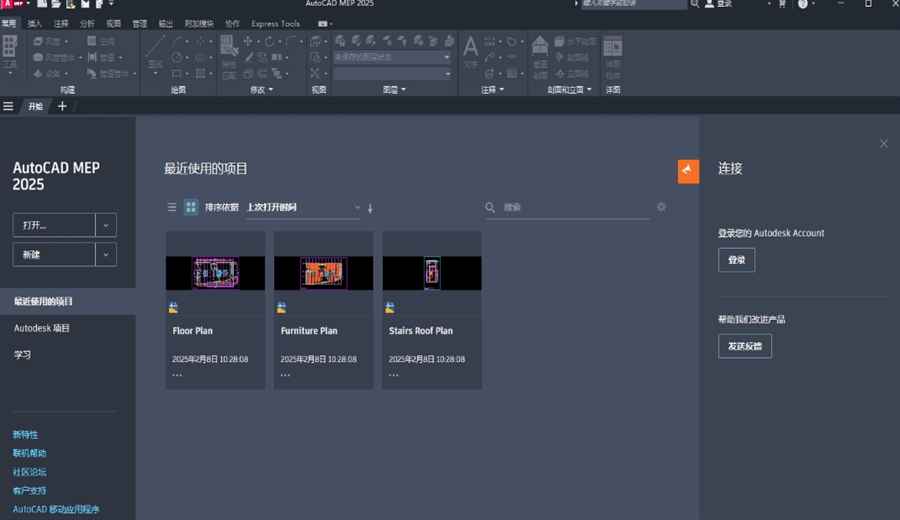This screenshot has height=520, width=900.
Task: Select 最近使用的项目 in the sidebar
Action: pos(68,301)
